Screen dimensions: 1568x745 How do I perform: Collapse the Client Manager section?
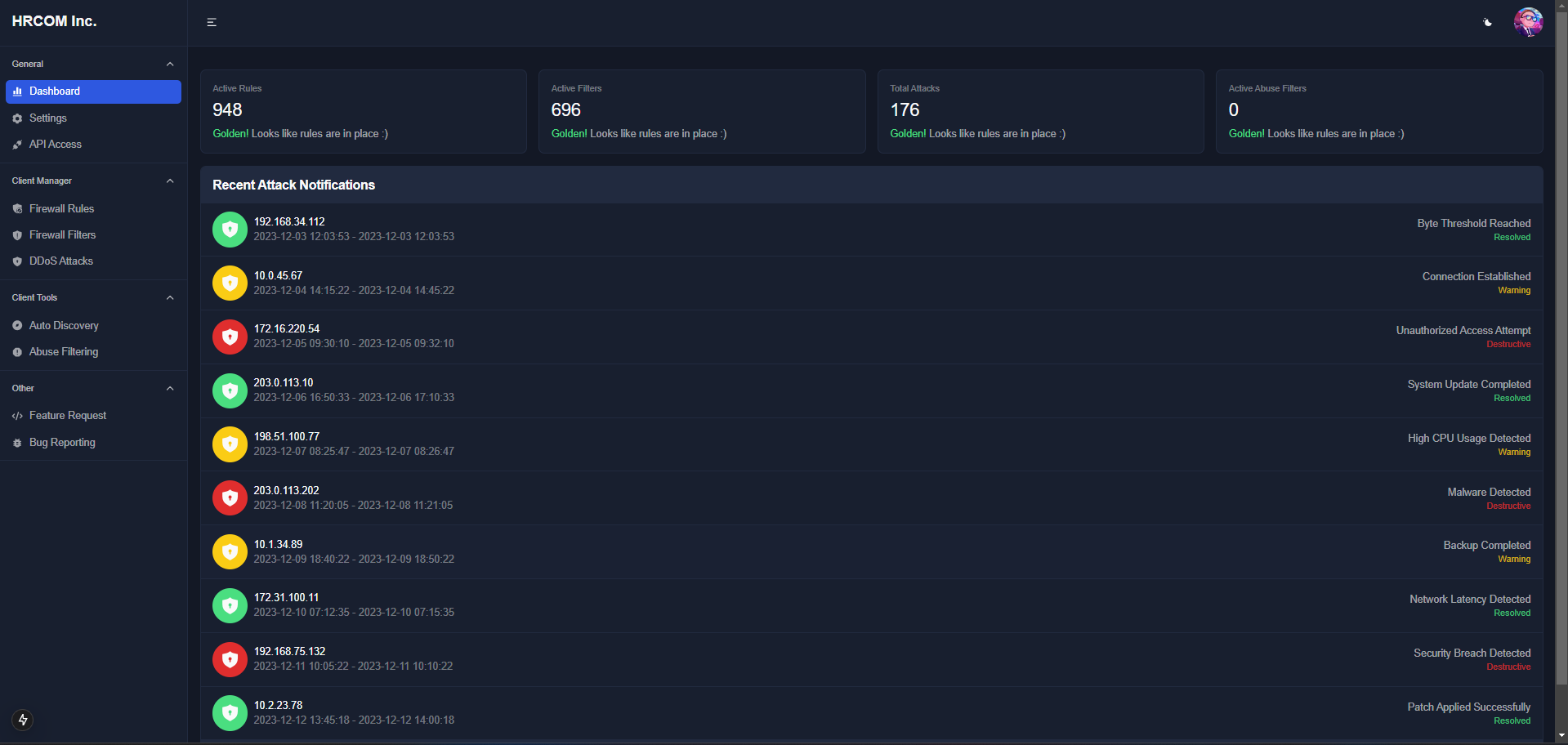[170, 181]
